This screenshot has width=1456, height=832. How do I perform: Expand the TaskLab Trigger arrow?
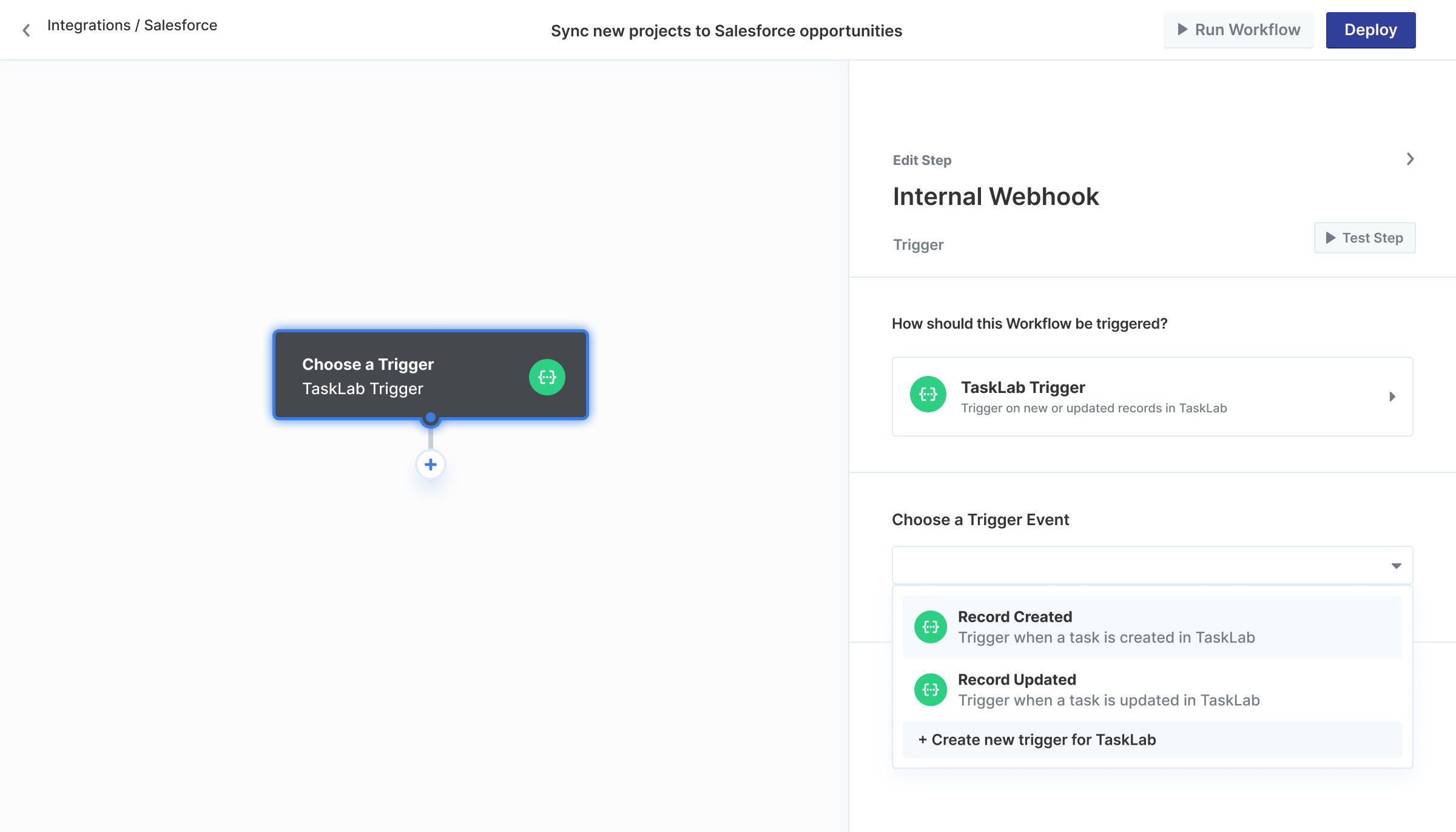(x=1392, y=397)
